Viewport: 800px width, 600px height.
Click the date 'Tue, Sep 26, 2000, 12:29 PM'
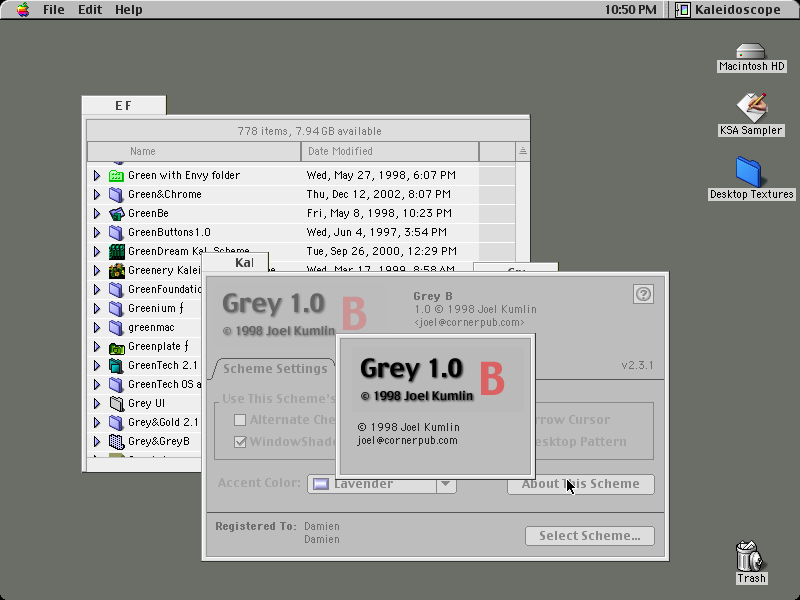point(382,252)
